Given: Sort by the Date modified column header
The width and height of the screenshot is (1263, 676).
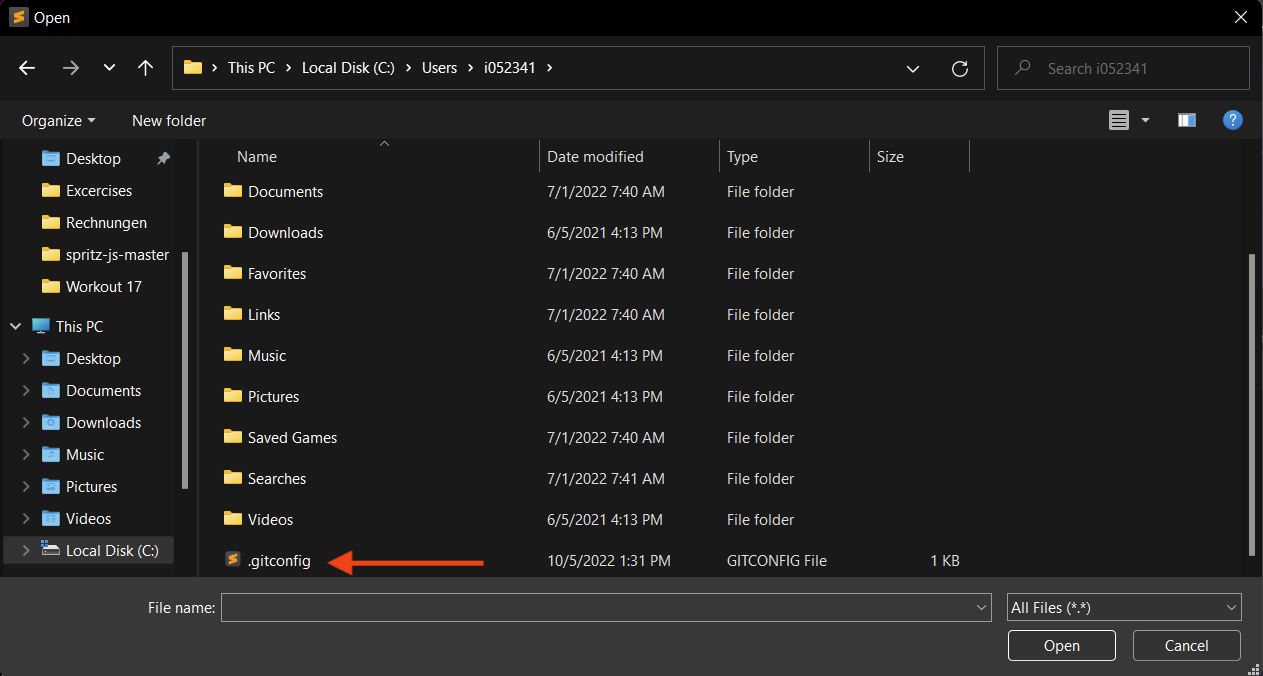Looking at the screenshot, I should coord(595,157).
